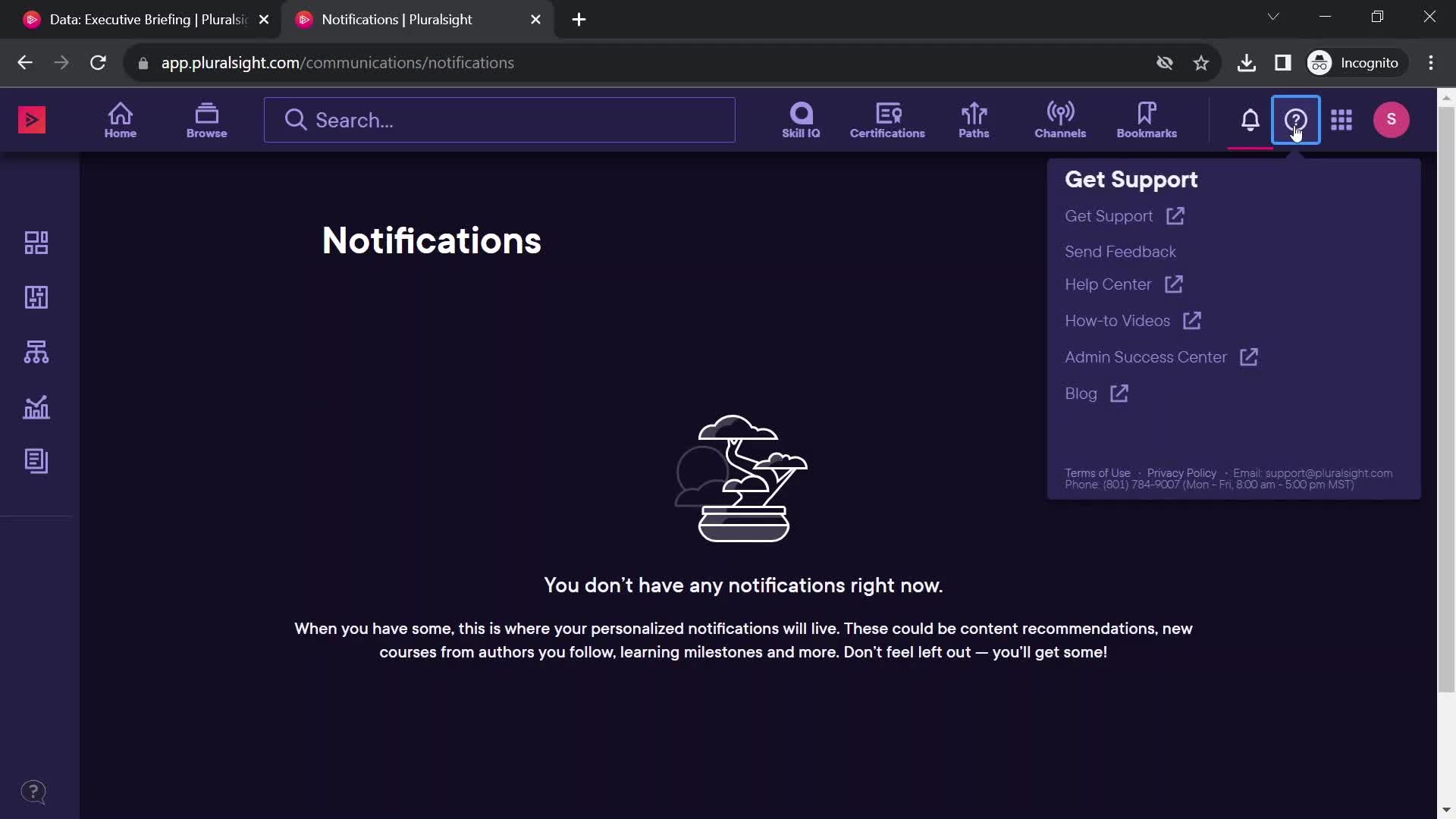1456x819 pixels.
Task: Select the Send Feedback menu item
Action: click(1120, 251)
